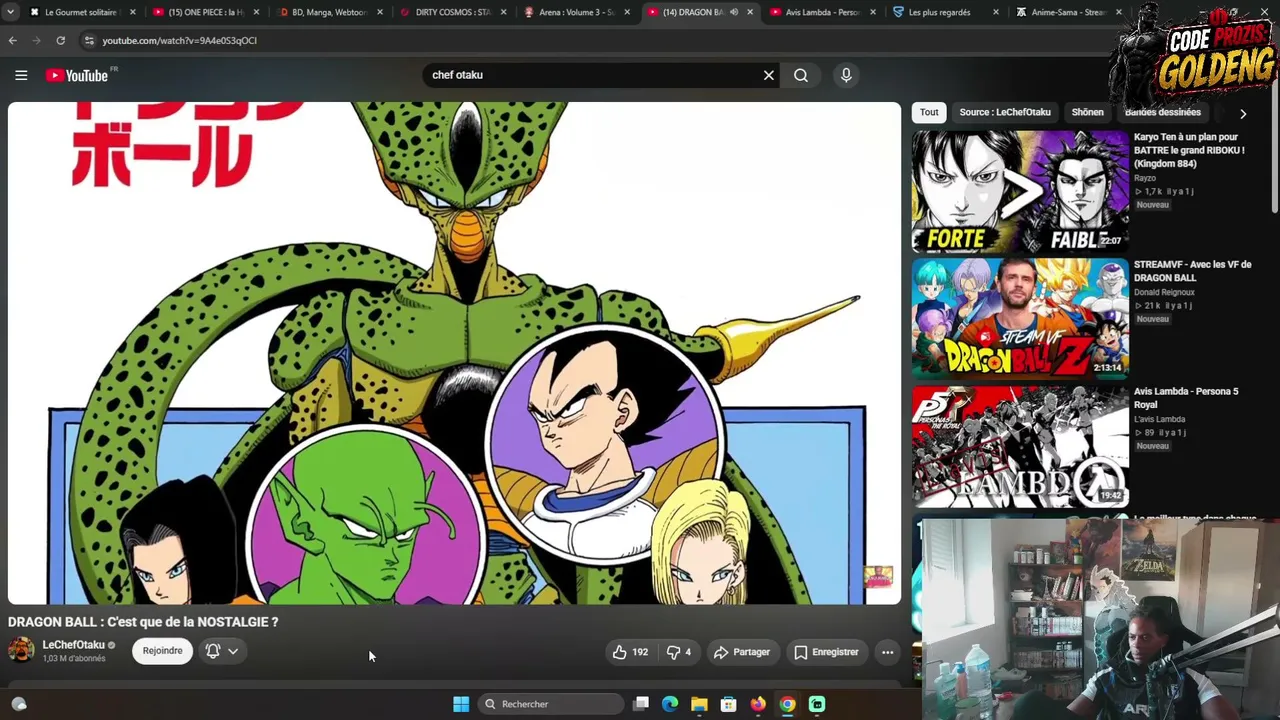Open the STREAMVF Dragon Ball Z thumbnail
This screenshot has width=1280, height=720.
point(1020,318)
